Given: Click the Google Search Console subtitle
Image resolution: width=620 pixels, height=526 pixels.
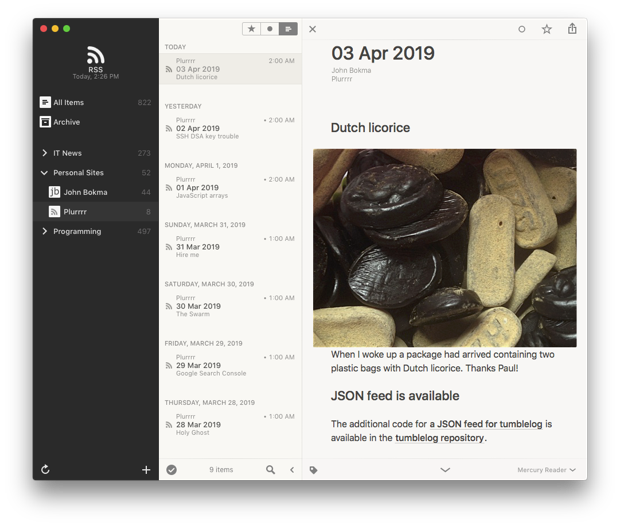Looking at the screenshot, I should coord(211,373).
